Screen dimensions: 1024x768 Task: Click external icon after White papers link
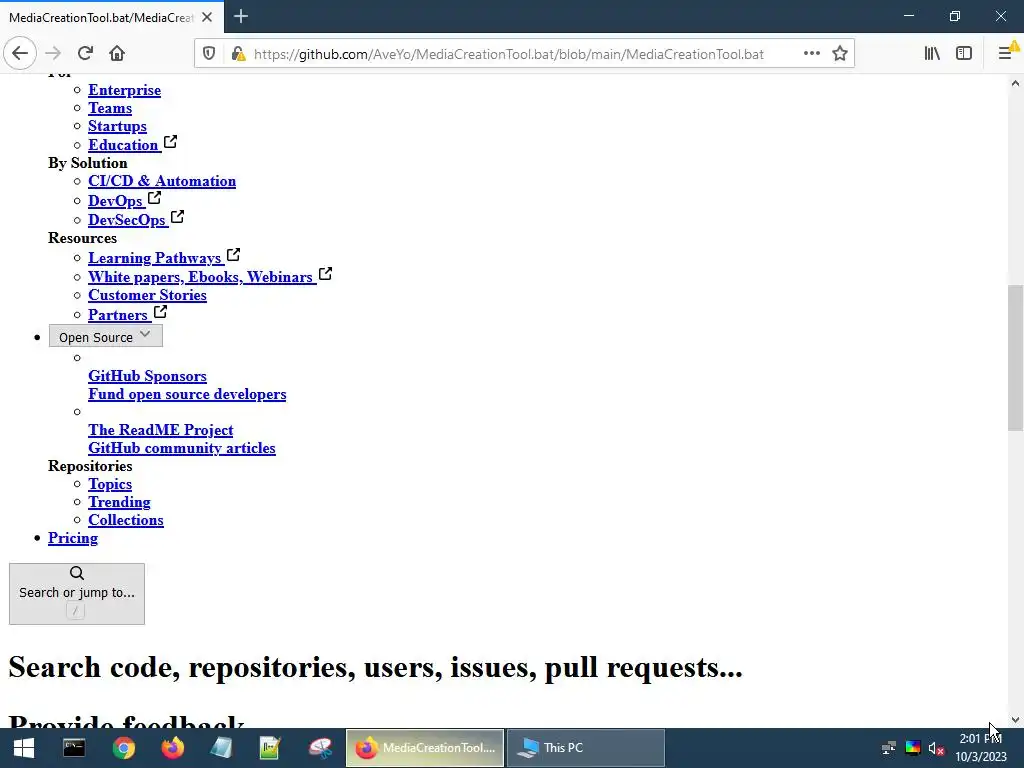point(325,273)
